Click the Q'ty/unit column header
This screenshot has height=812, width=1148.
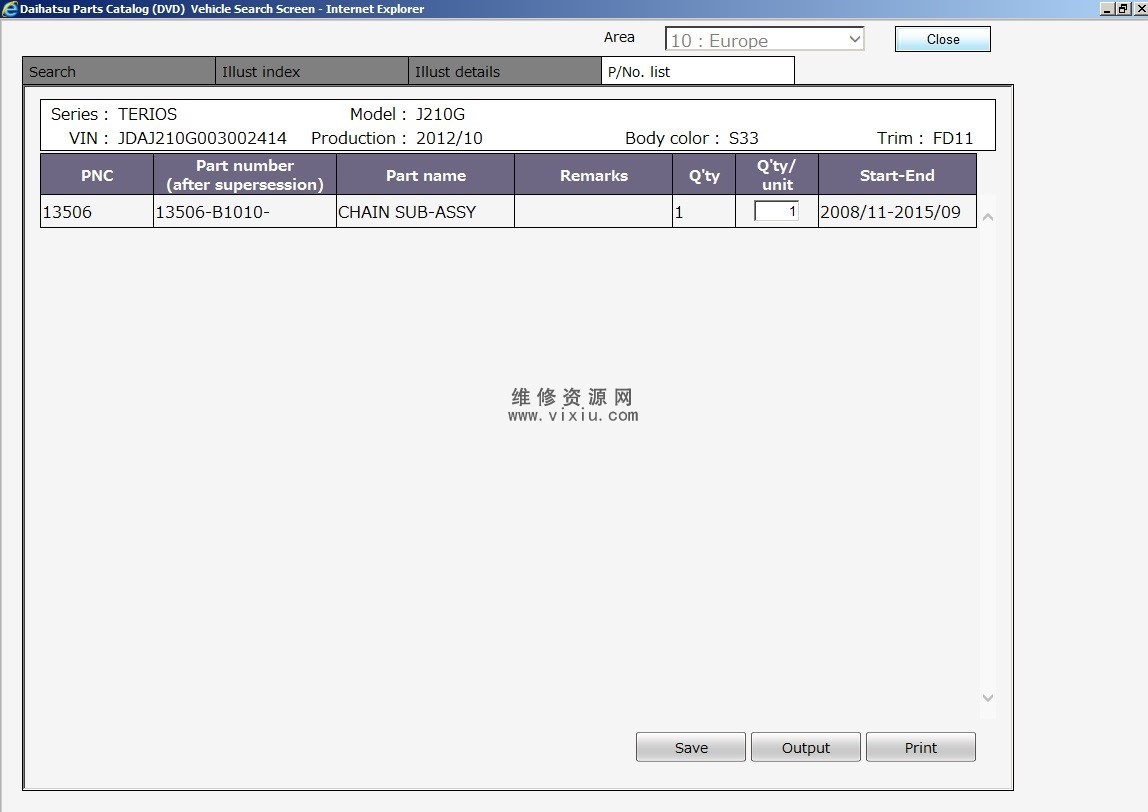tap(777, 175)
